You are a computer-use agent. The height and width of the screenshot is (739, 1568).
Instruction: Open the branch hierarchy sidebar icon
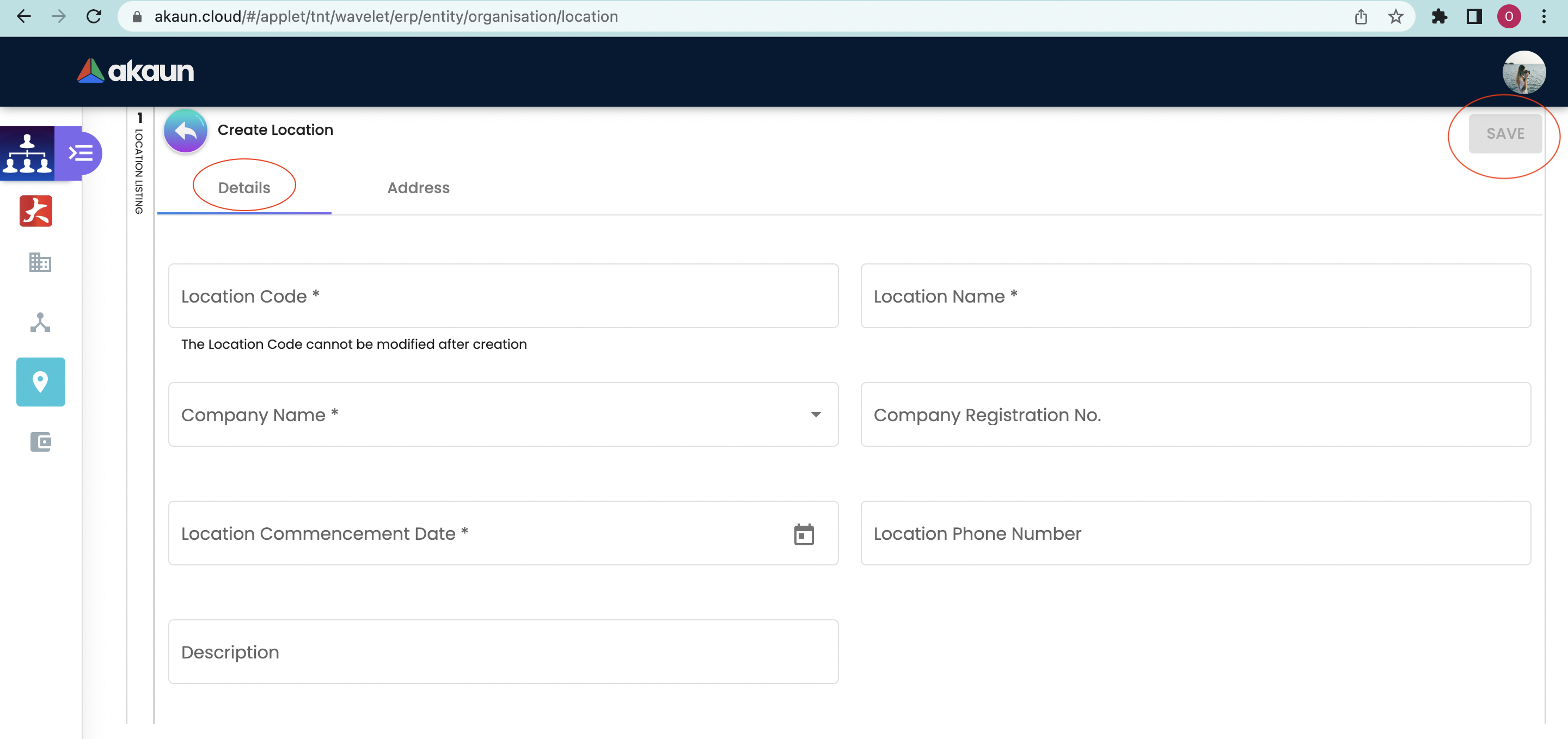pyautogui.click(x=40, y=322)
